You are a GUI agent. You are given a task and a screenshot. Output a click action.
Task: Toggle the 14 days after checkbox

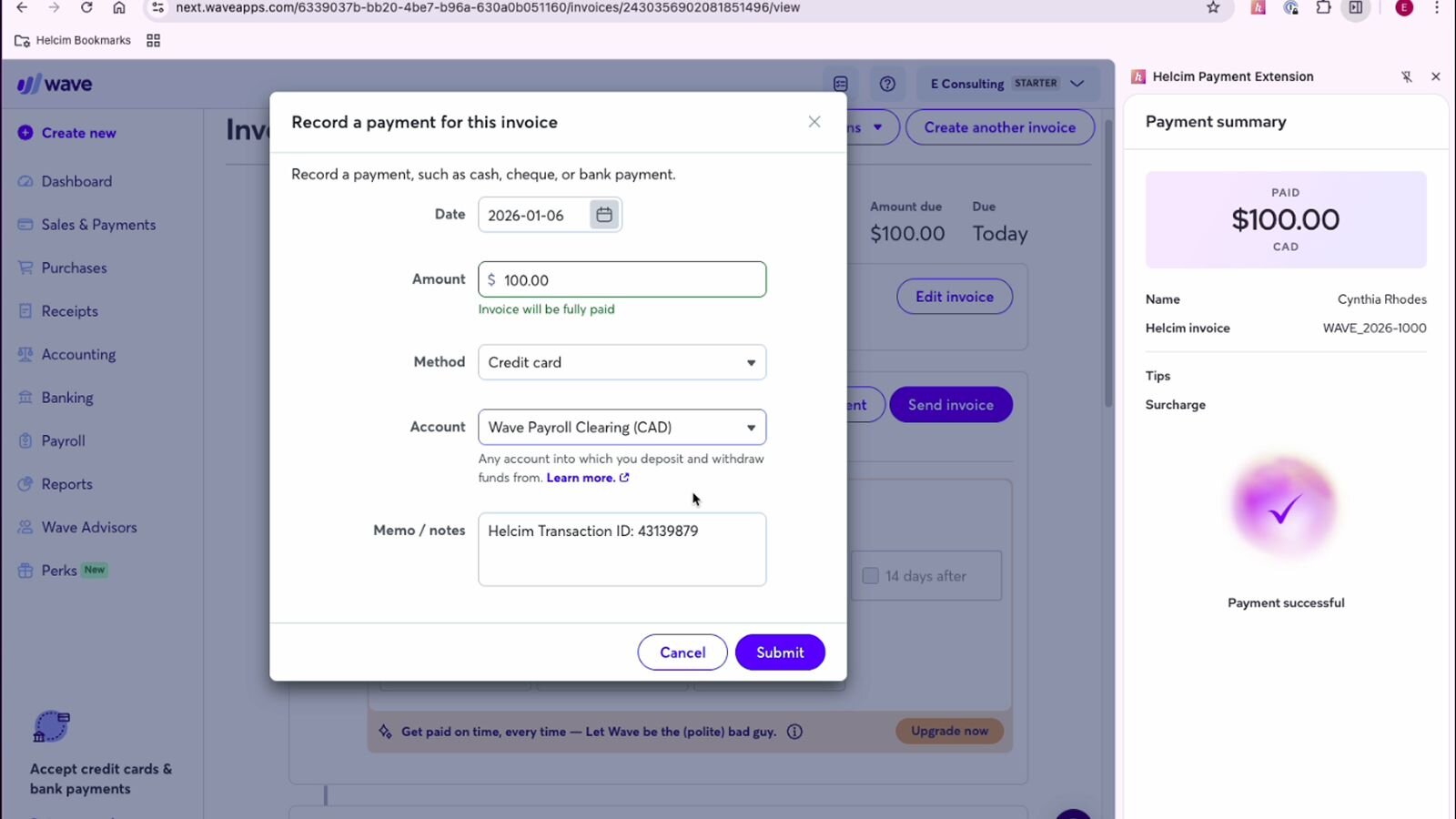coord(870,576)
